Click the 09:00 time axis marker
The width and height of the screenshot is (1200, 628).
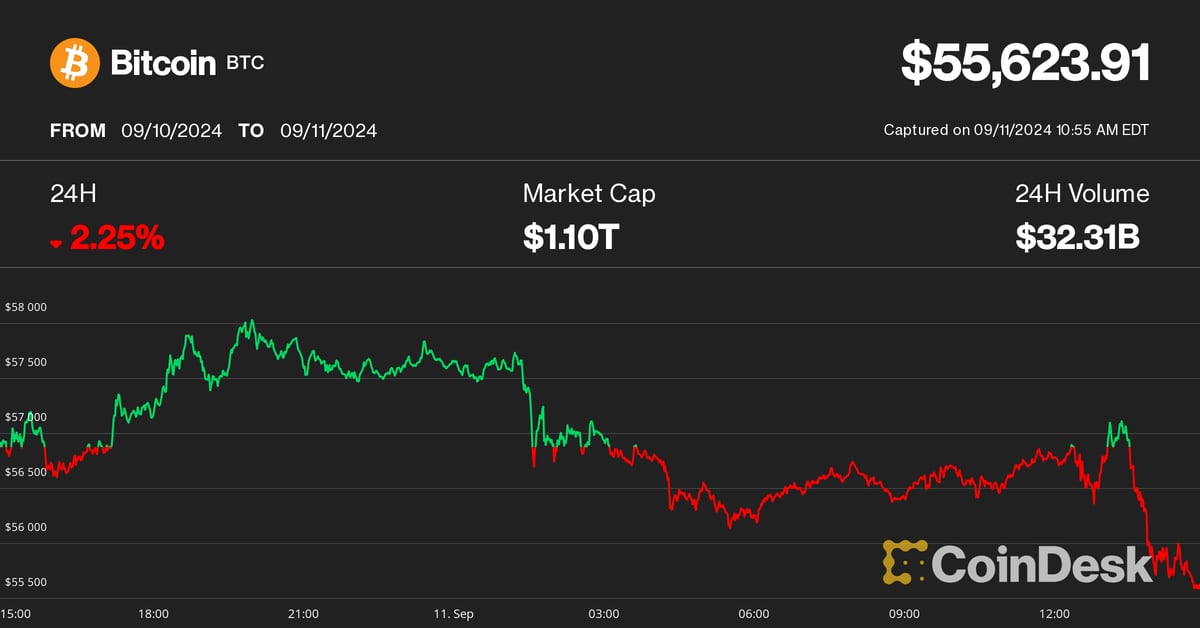pyautogui.click(x=904, y=613)
